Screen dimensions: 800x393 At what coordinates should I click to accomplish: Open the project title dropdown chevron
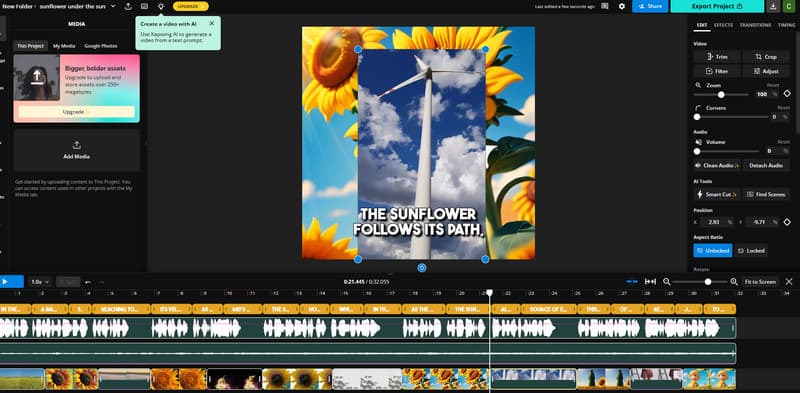coord(113,6)
